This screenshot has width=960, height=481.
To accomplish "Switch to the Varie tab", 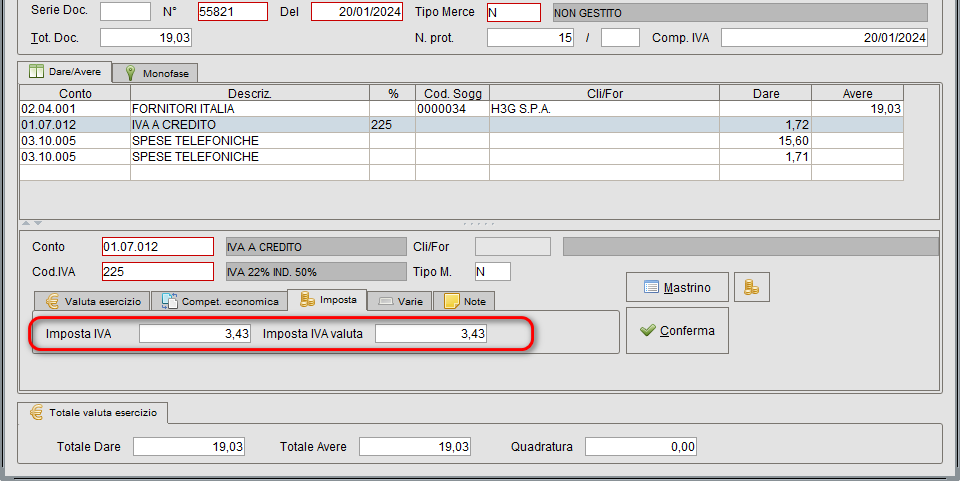I will click(x=400, y=301).
